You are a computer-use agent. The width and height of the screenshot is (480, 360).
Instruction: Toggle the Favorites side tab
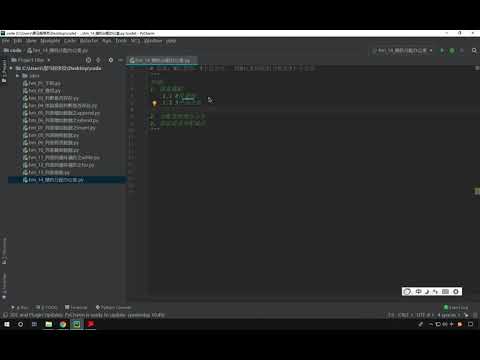click(4, 287)
